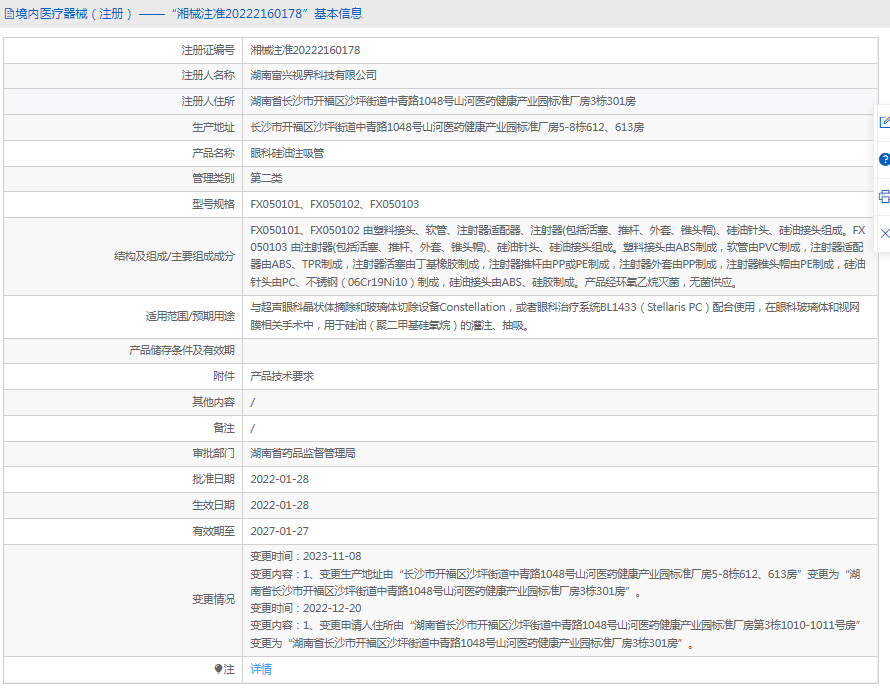Open the 详情 link in the bottom row
Image resolution: width=890 pixels, height=689 pixels.
(x=261, y=669)
